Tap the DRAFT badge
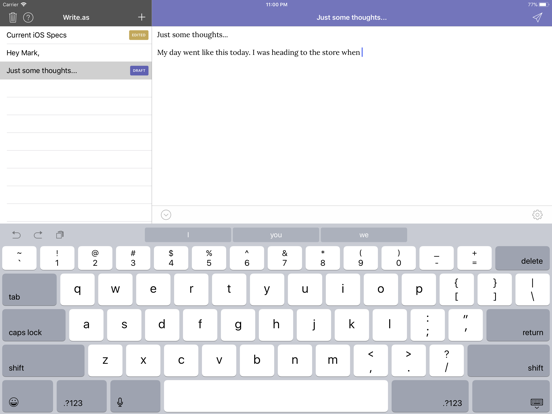Image resolution: width=552 pixels, height=414 pixels. pos(139,70)
